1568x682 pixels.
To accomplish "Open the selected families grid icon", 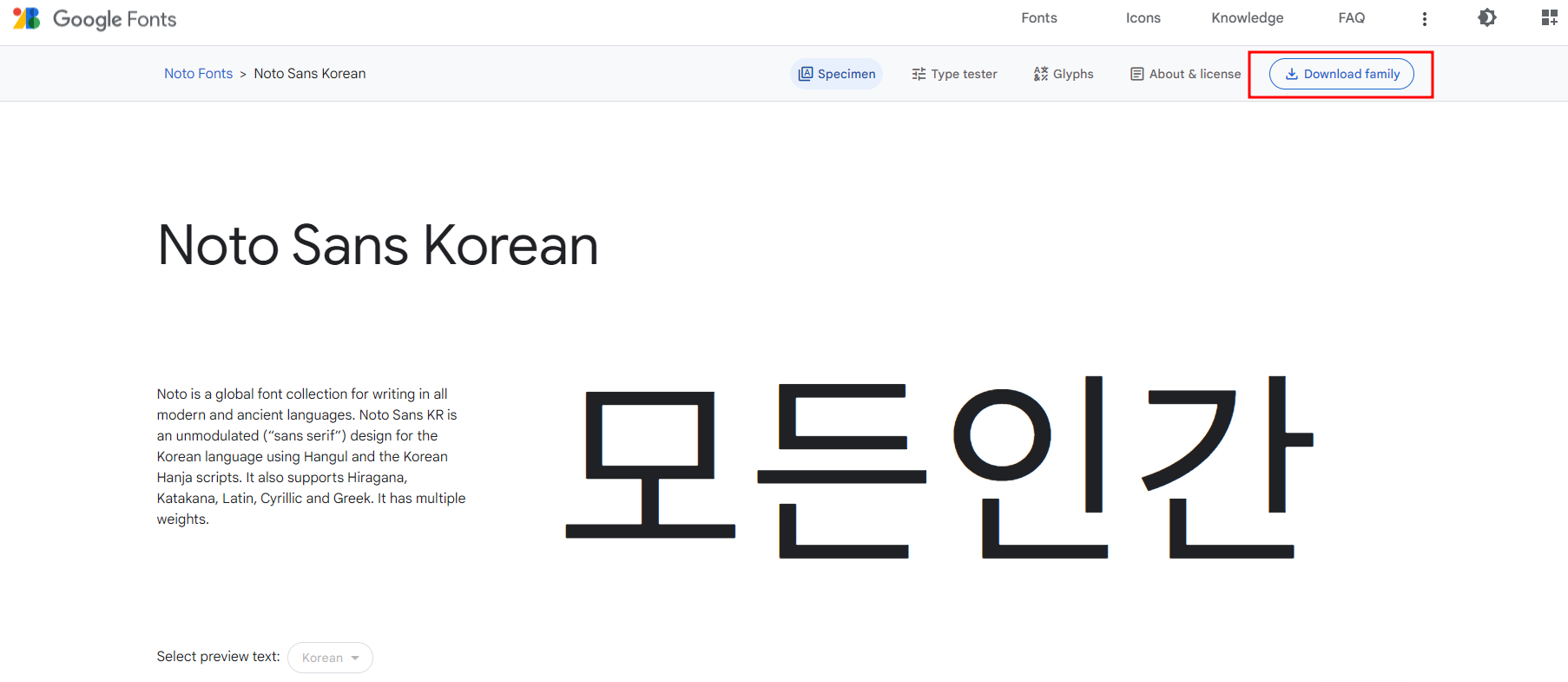I will coord(1549,18).
